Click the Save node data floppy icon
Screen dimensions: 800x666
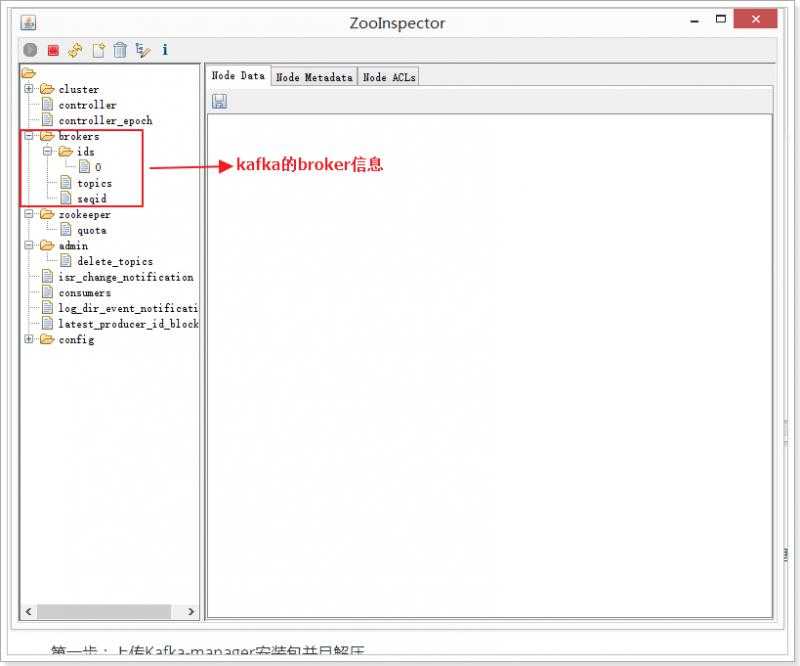coord(219,101)
